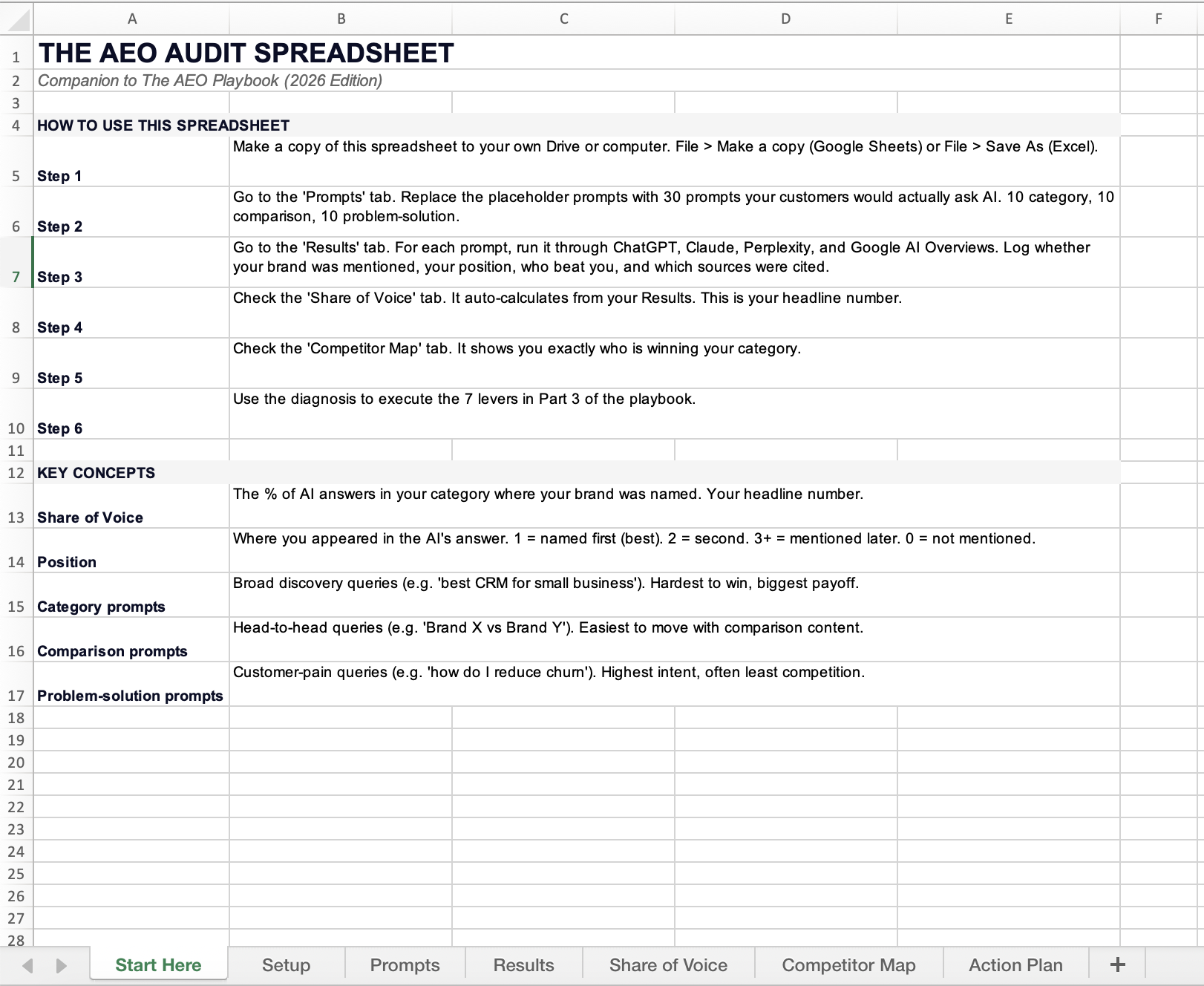The height and width of the screenshot is (986, 1204).
Task: Select the 'Step 3' cell
Action: 131,262
